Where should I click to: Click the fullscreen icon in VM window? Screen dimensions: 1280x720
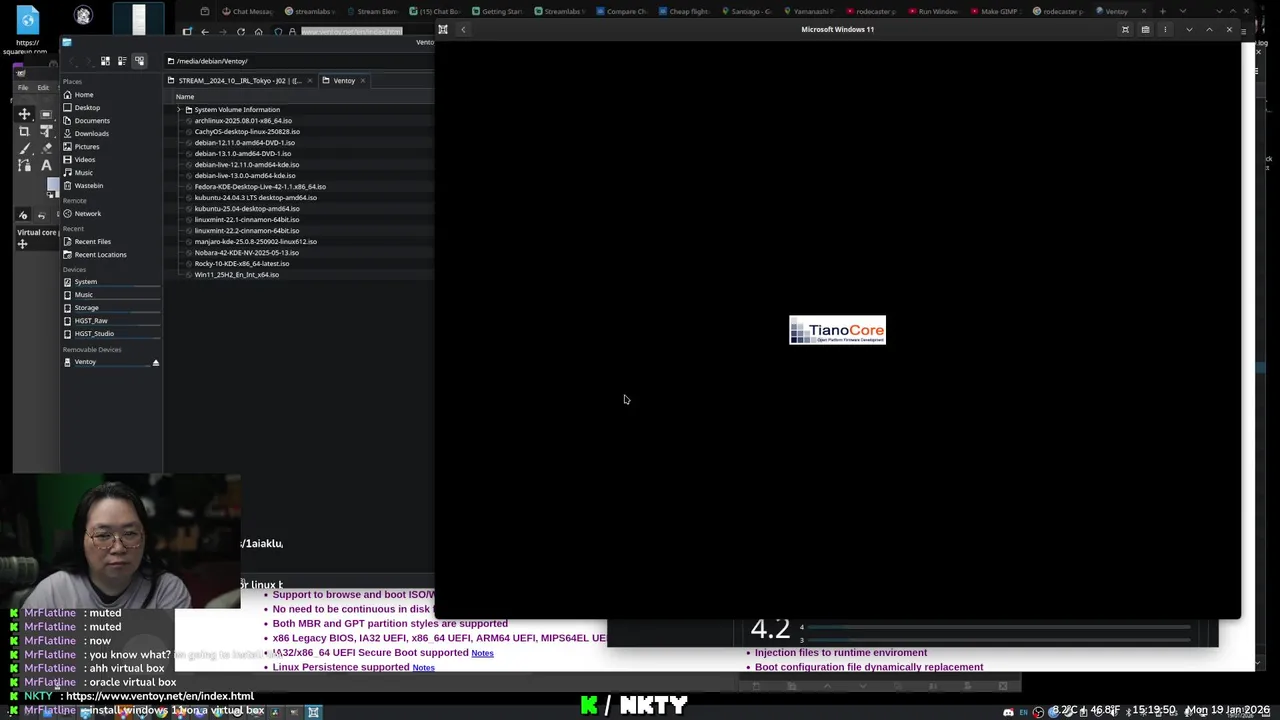tap(1125, 30)
